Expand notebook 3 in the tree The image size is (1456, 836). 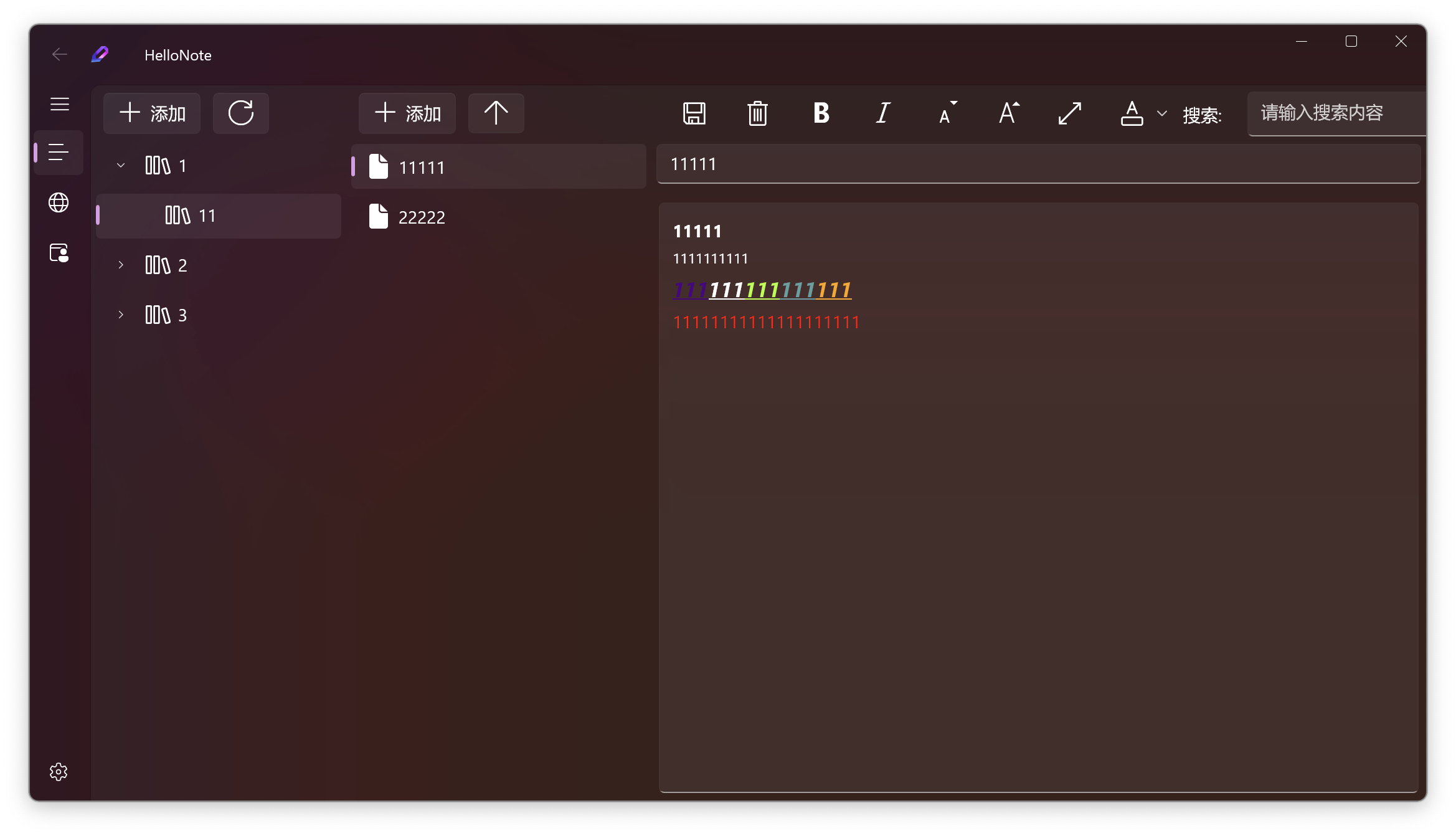coord(121,315)
